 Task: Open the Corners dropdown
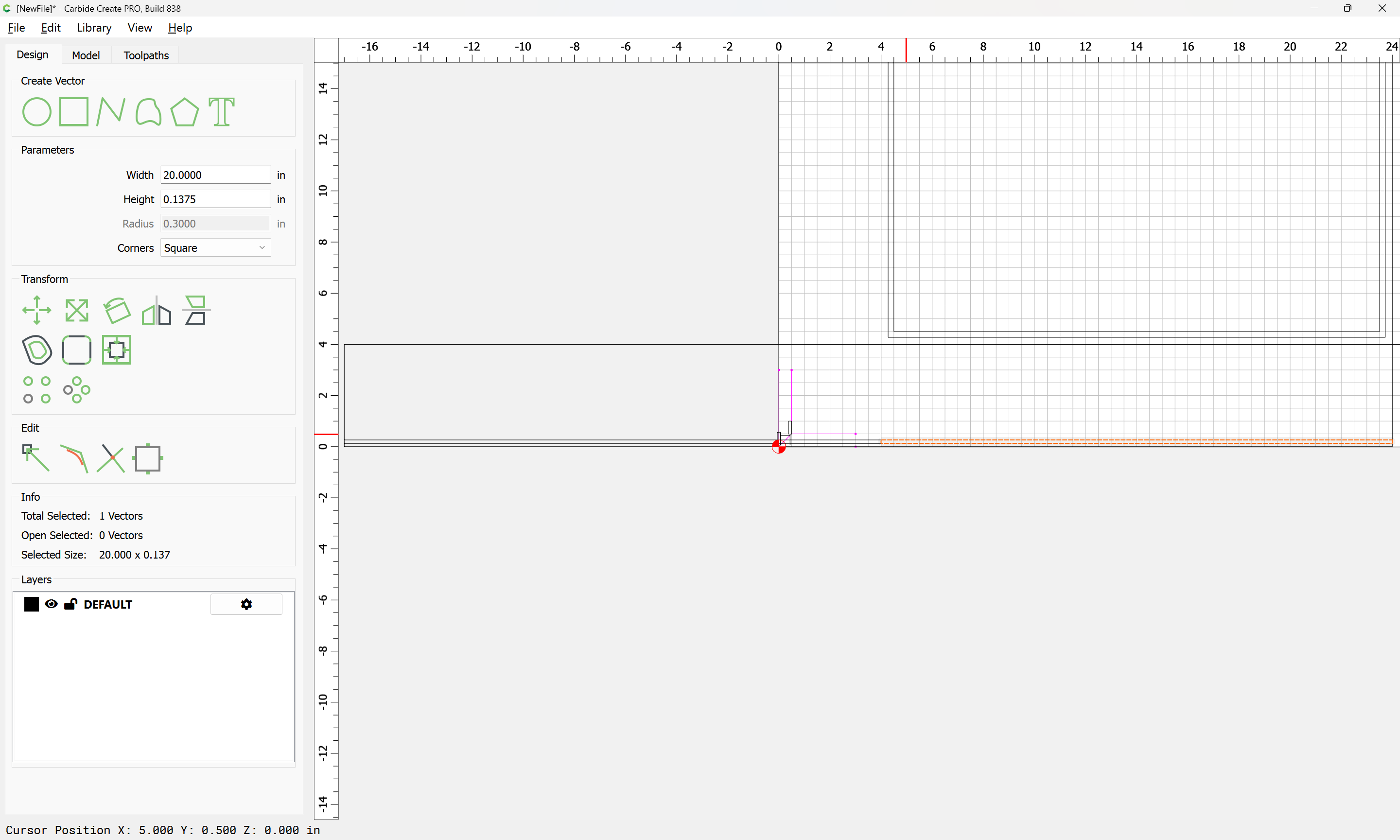(x=215, y=248)
